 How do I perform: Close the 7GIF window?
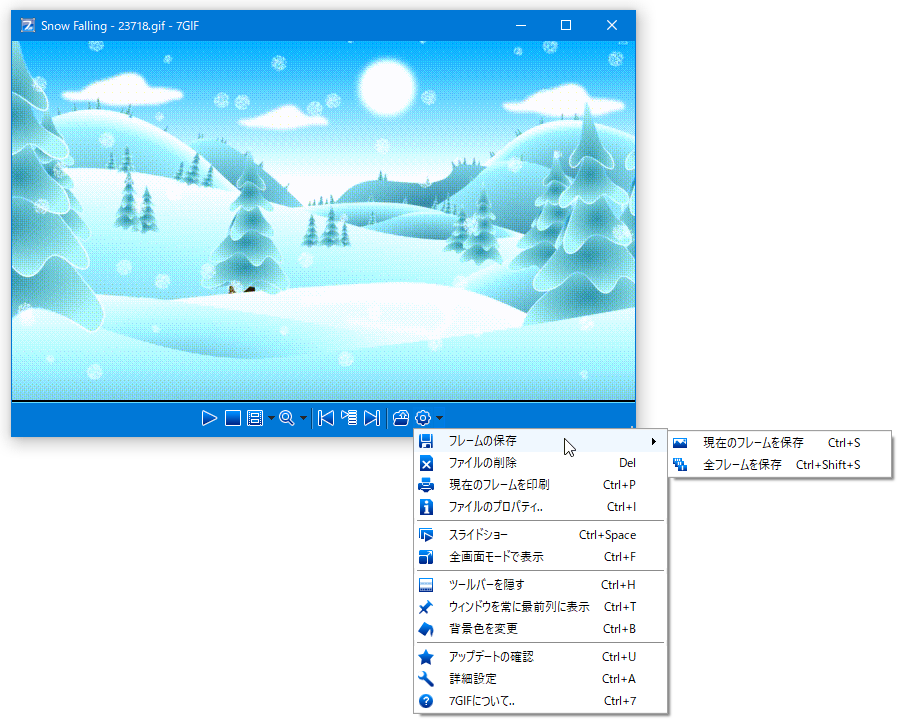(612, 25)
